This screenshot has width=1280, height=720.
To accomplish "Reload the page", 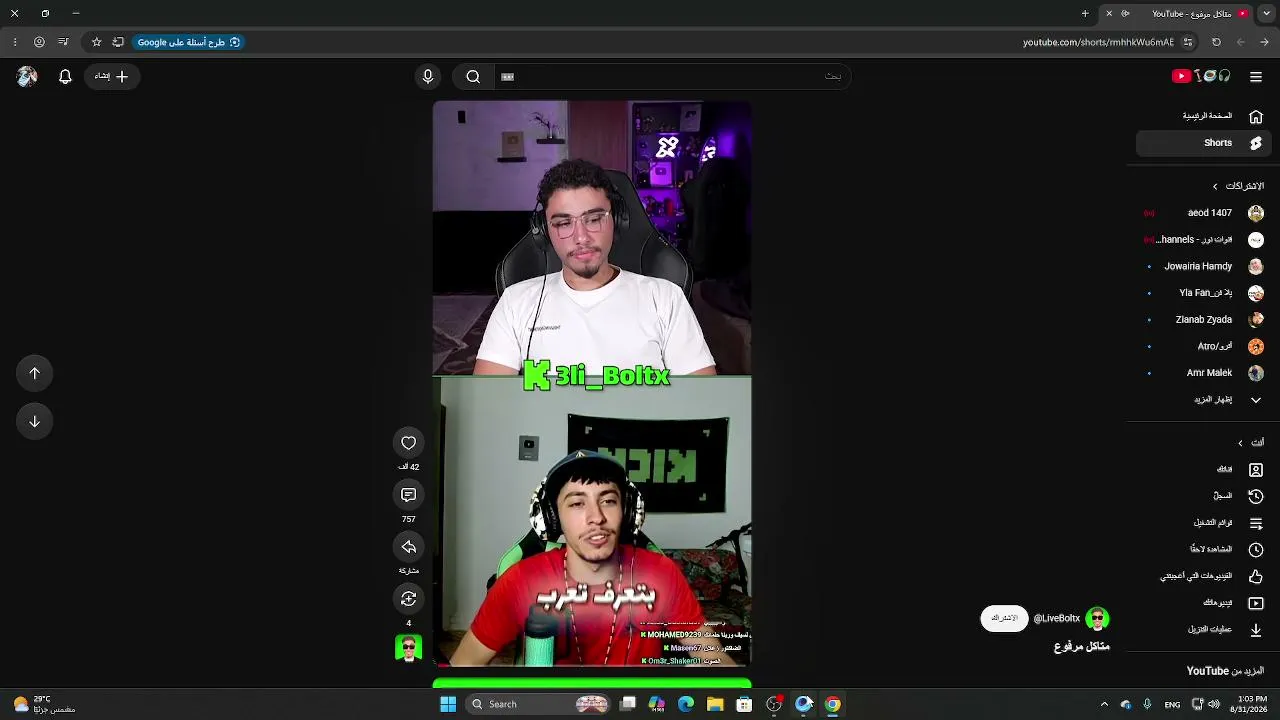I will (x=1216, y=42).
